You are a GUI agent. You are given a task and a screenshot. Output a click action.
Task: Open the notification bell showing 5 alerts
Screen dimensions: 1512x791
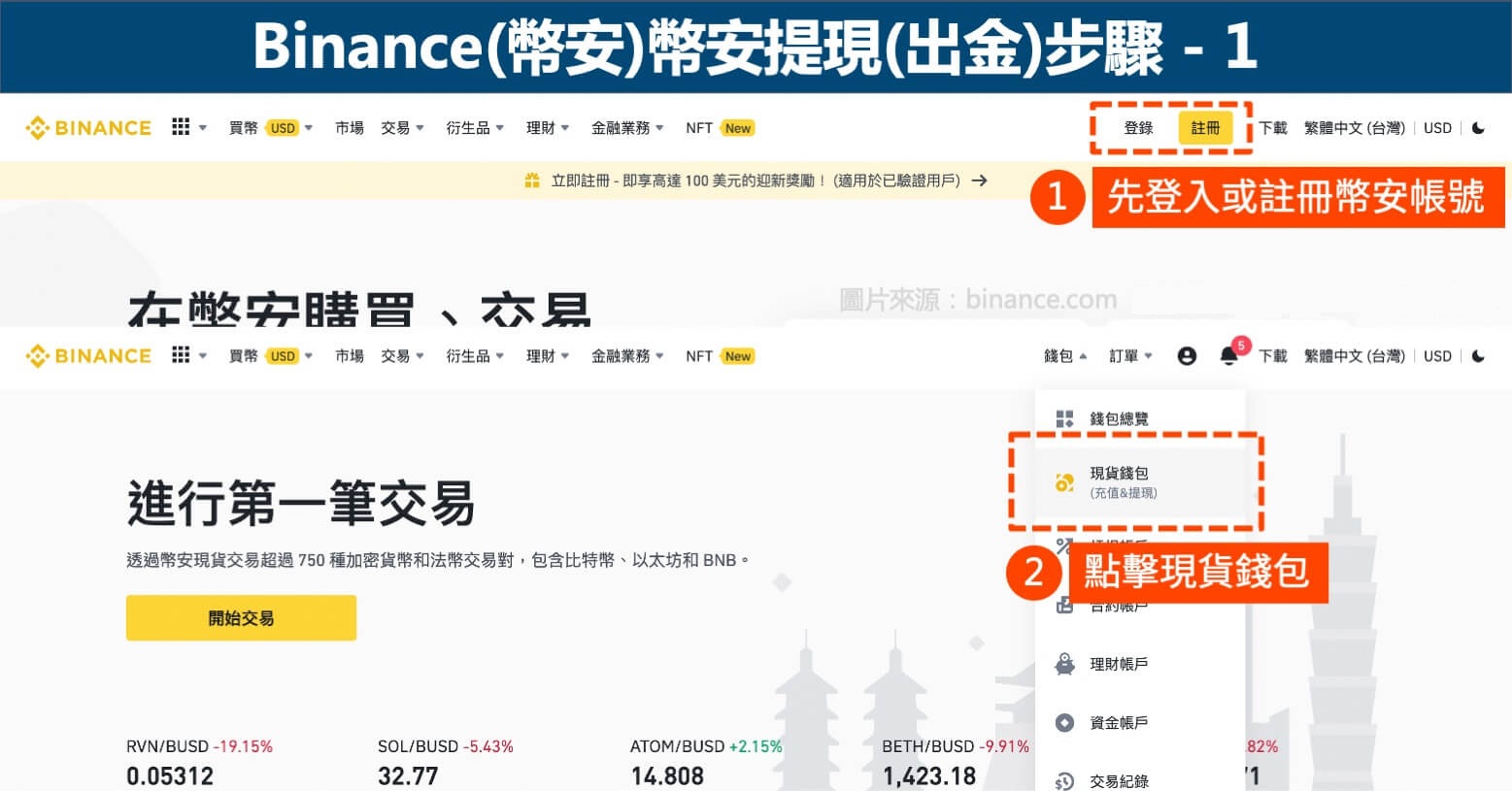[1226, 355]
